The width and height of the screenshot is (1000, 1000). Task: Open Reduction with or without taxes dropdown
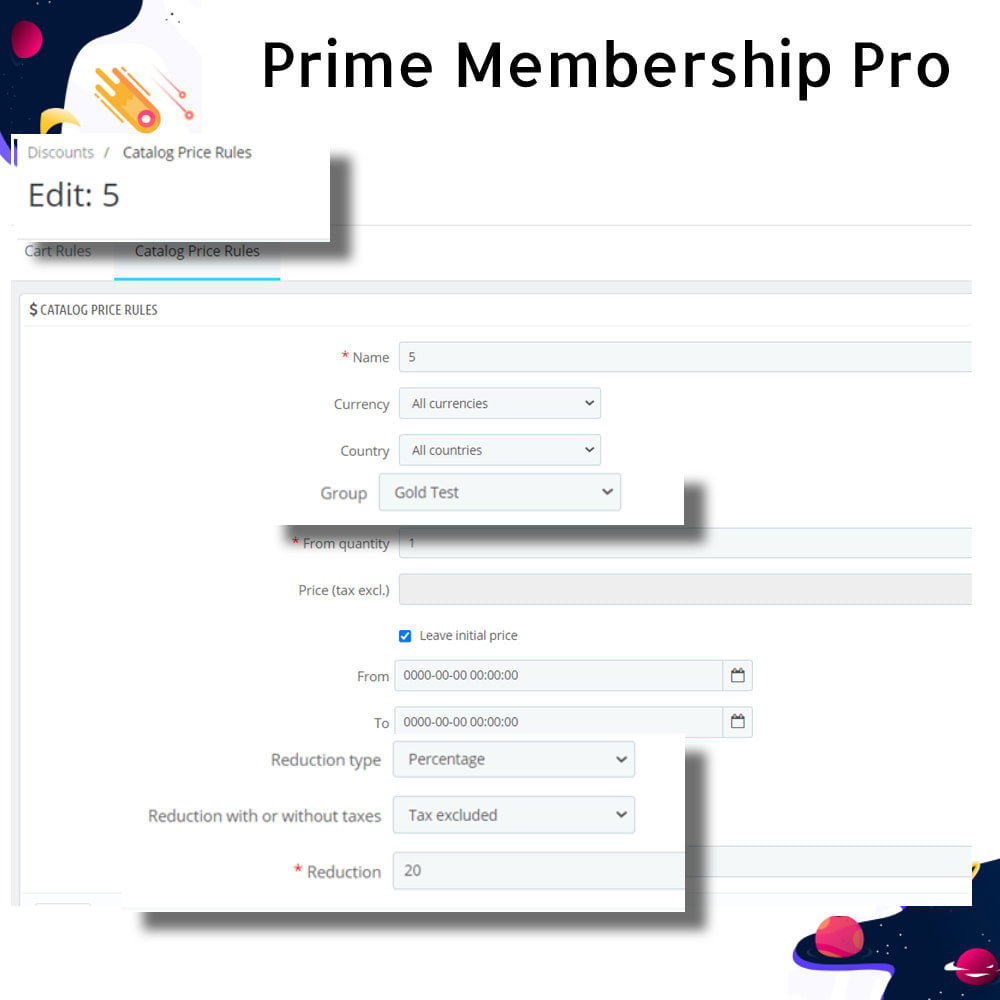[513, 814]
